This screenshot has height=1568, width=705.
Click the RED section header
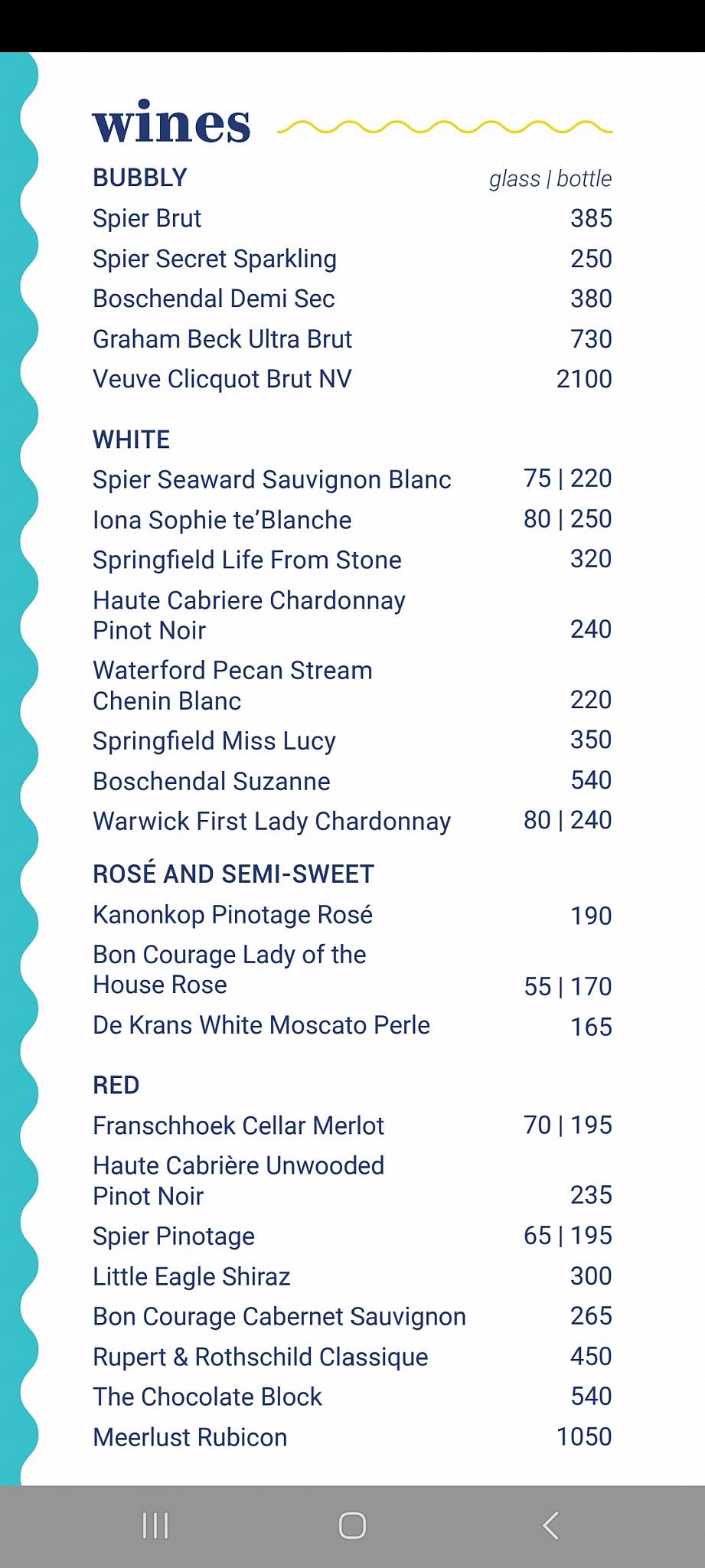tap(116, 1085)
